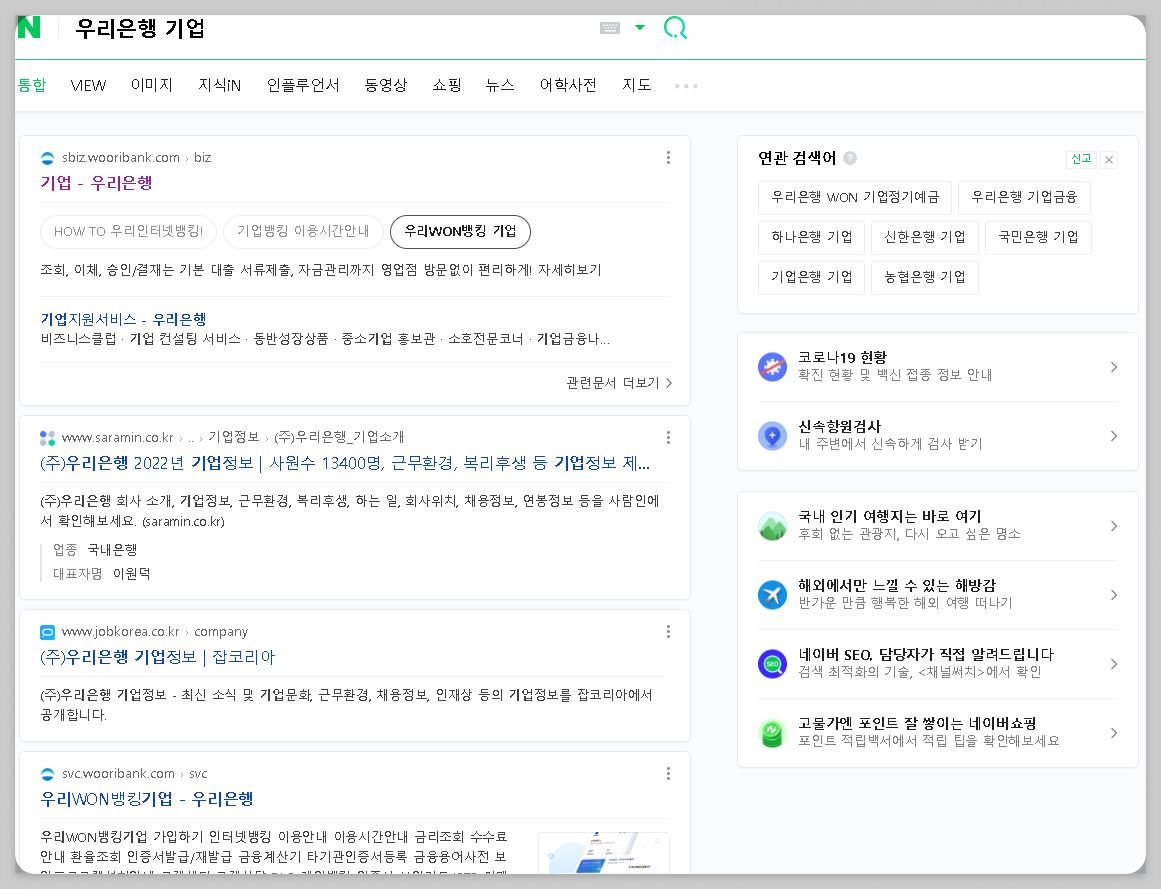Select the 우리WON뱅킹 기업 chip
1161x889 pixels.
coord(460,232)
